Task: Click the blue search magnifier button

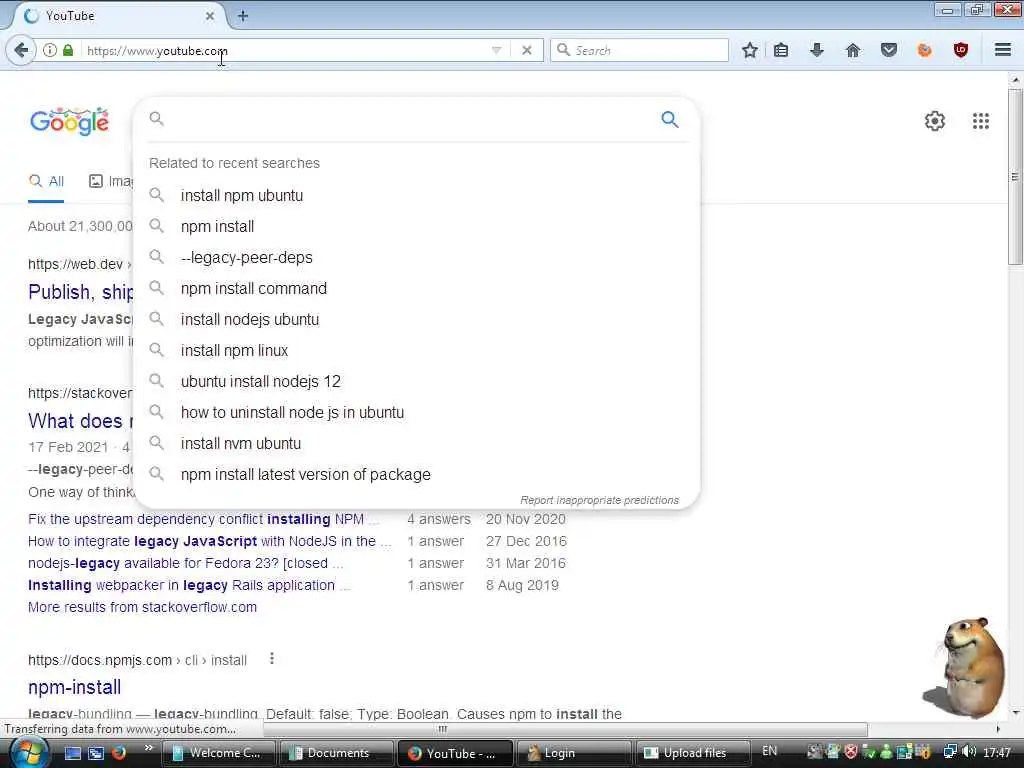Action: (x=669, y=120)
